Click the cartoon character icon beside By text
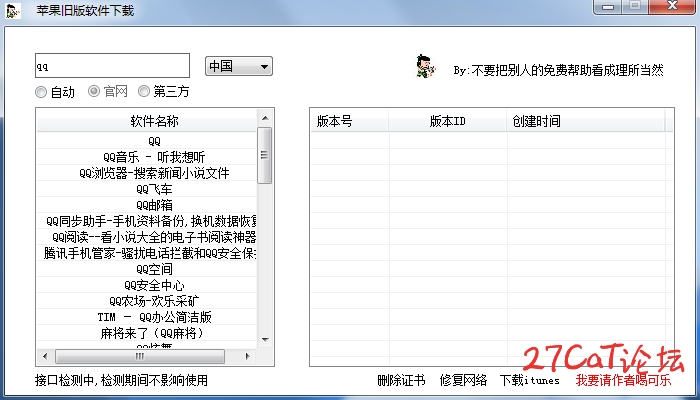 [426, 67]
